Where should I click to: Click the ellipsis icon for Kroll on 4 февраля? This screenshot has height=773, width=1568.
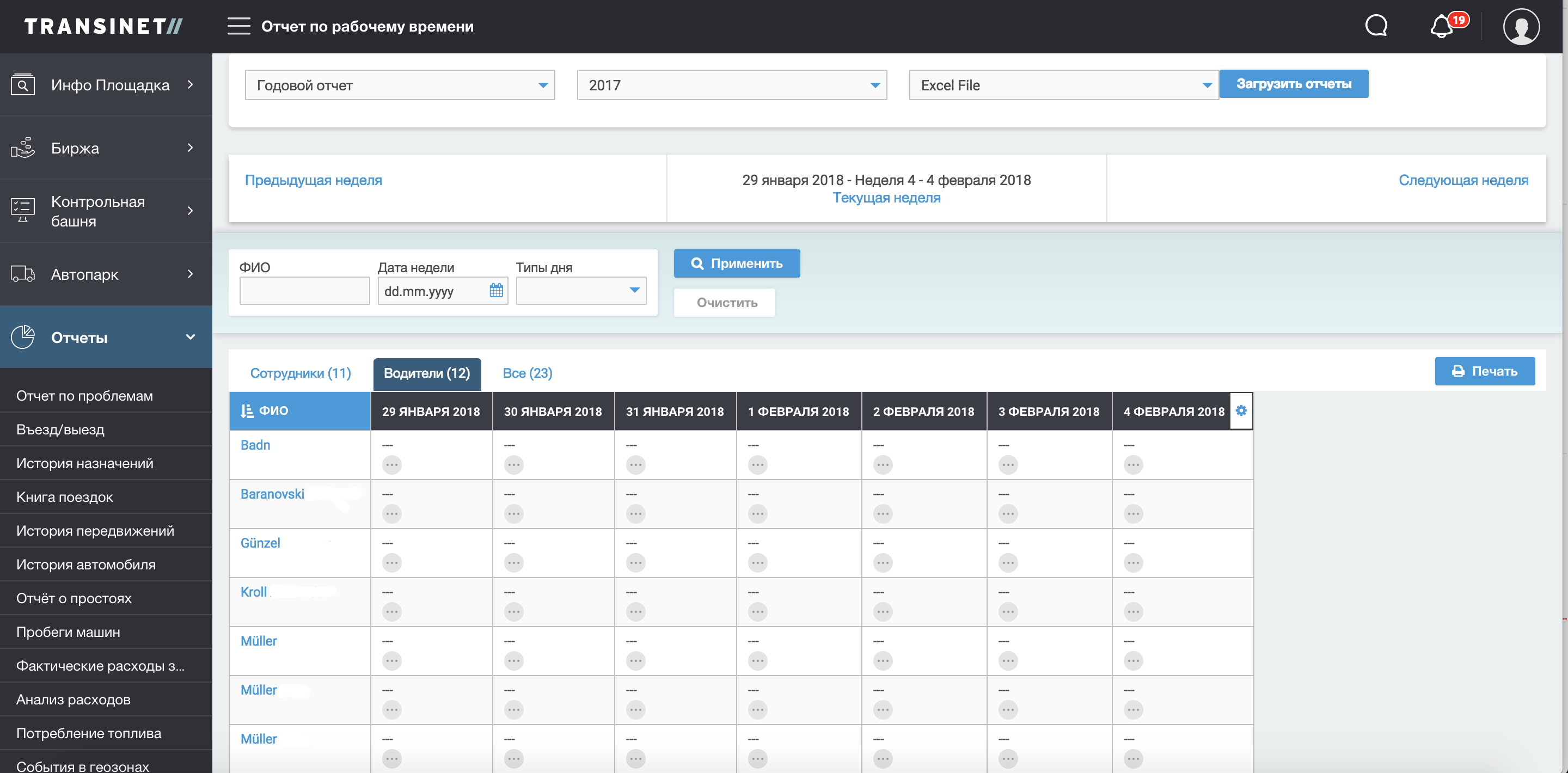point(1133,612)
